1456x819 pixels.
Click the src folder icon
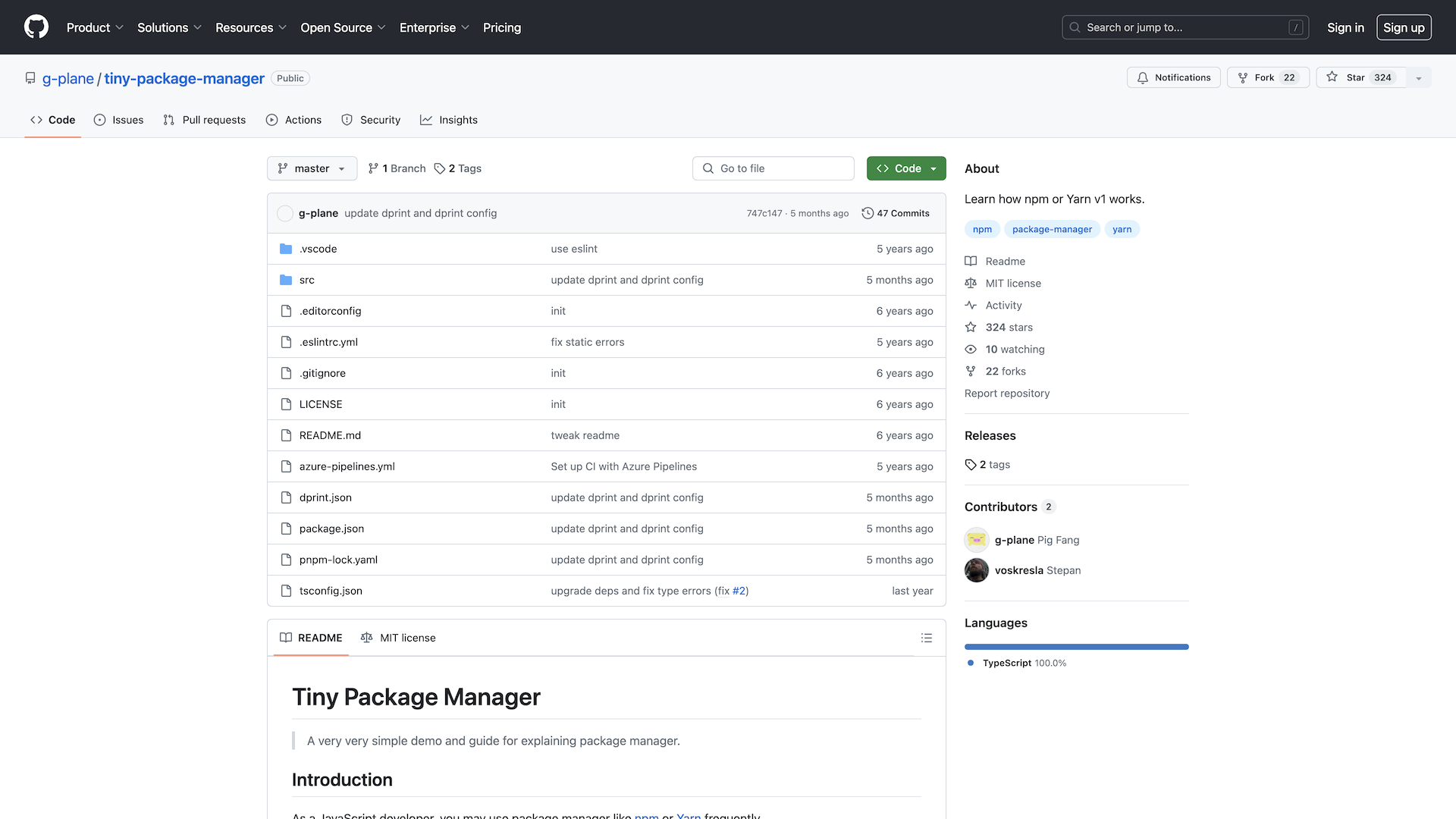286,280
